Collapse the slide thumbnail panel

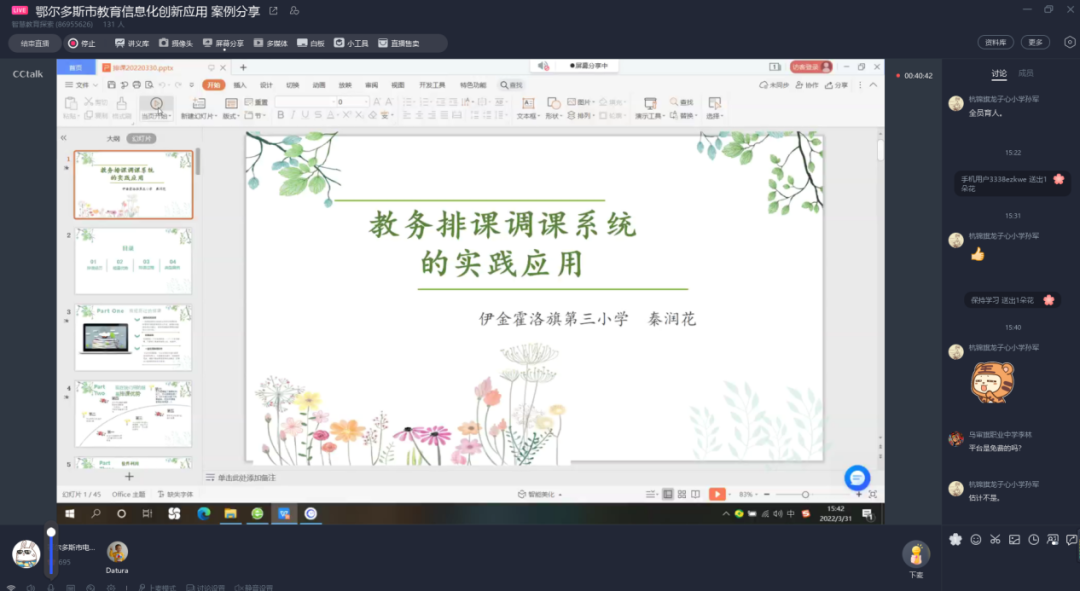point(63,138)
